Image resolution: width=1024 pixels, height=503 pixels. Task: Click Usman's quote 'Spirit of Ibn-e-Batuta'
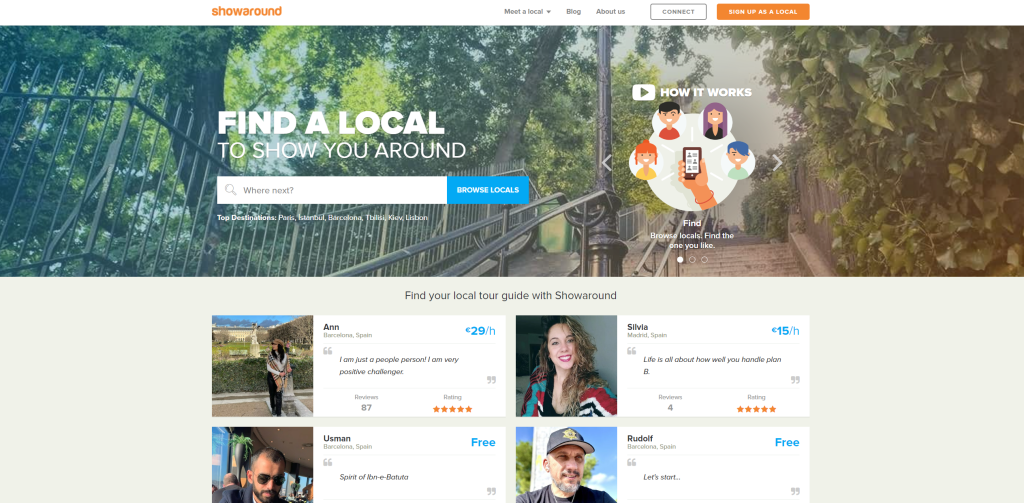pyautogui.click(x=374, y=477)
